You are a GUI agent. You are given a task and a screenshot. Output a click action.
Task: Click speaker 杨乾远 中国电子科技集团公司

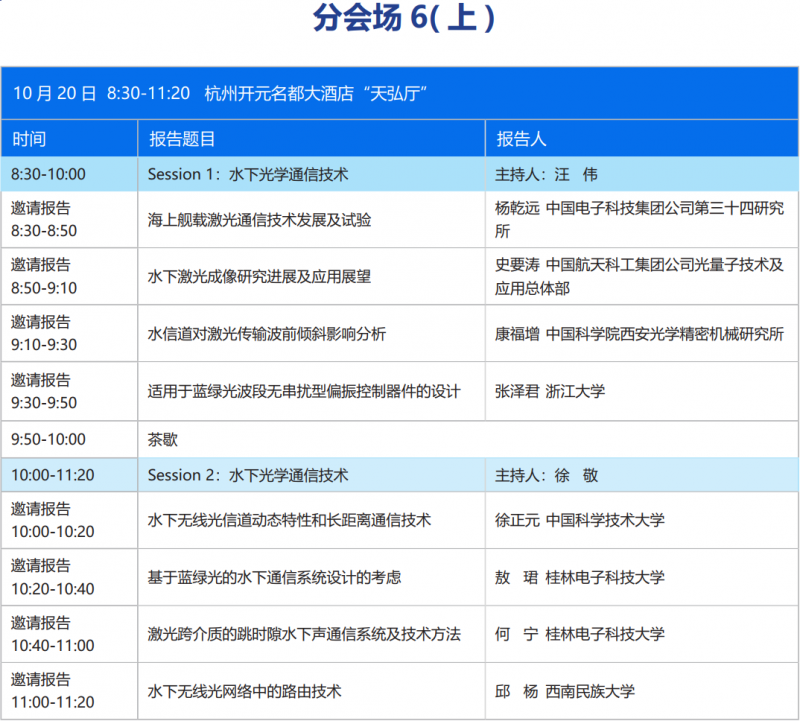tap(639, 220)
